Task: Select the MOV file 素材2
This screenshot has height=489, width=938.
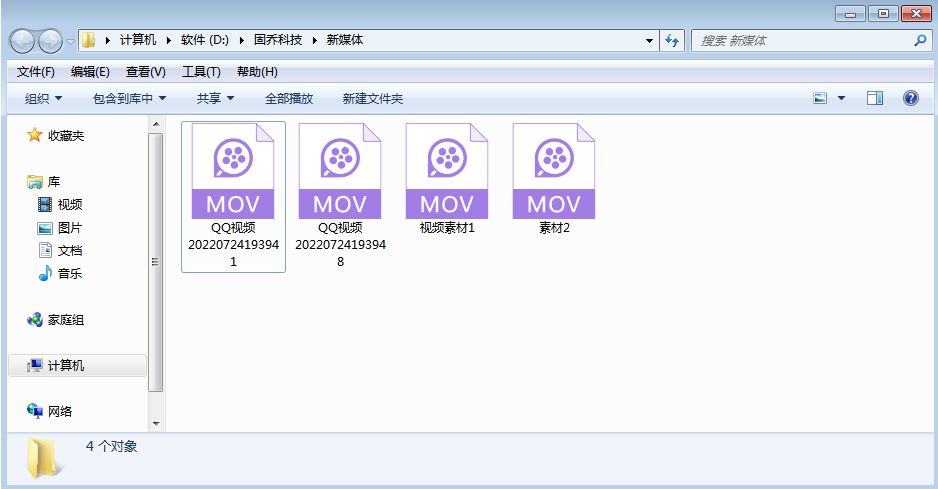Action: point(554,179)
